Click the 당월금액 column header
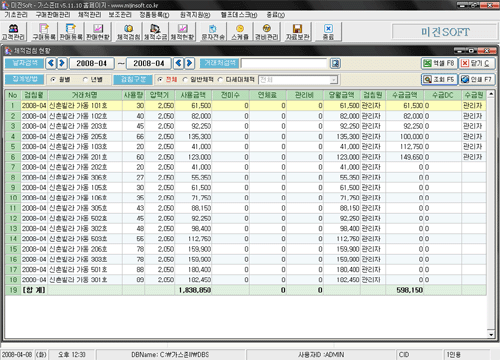500x360 pixels. (x=342, y=95)
